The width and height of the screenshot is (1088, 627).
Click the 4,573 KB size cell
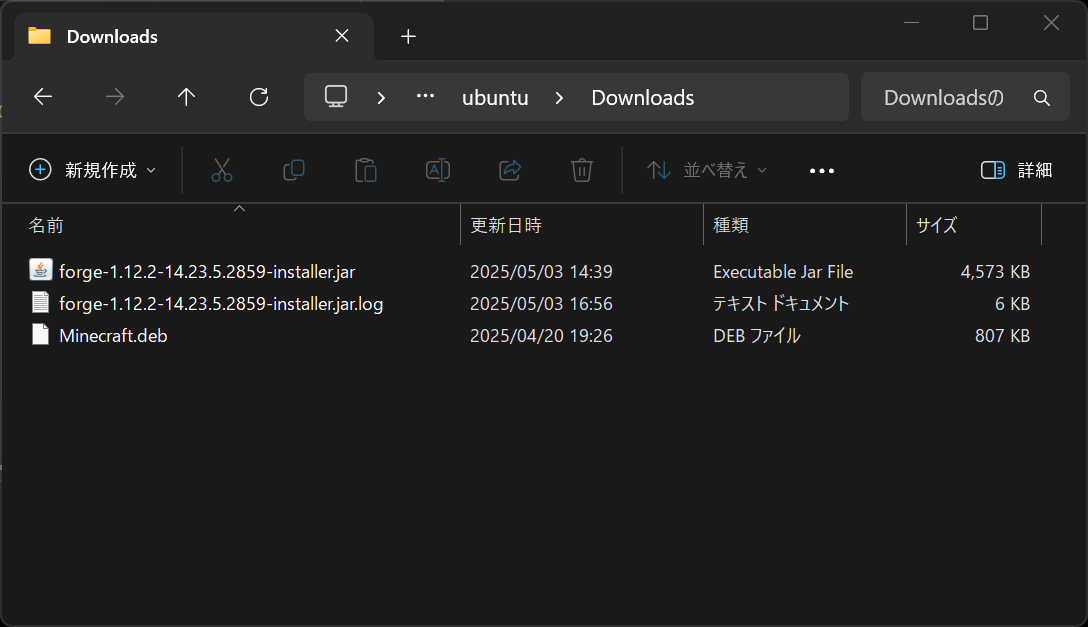tap(995, 272)
